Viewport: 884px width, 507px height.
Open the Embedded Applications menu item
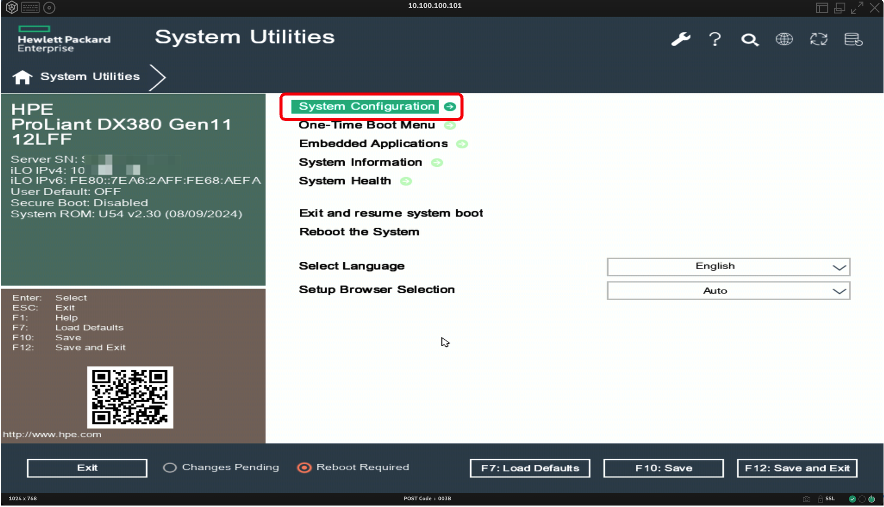pos(373,144)
